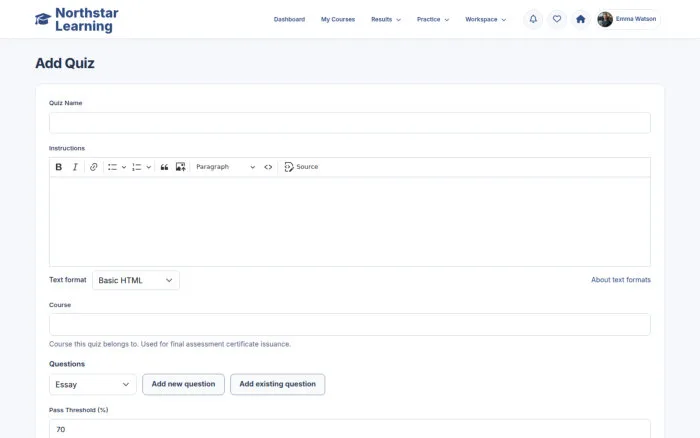Click the Add new question button
Screen dimensions: 700x438
tap(183, 384)
